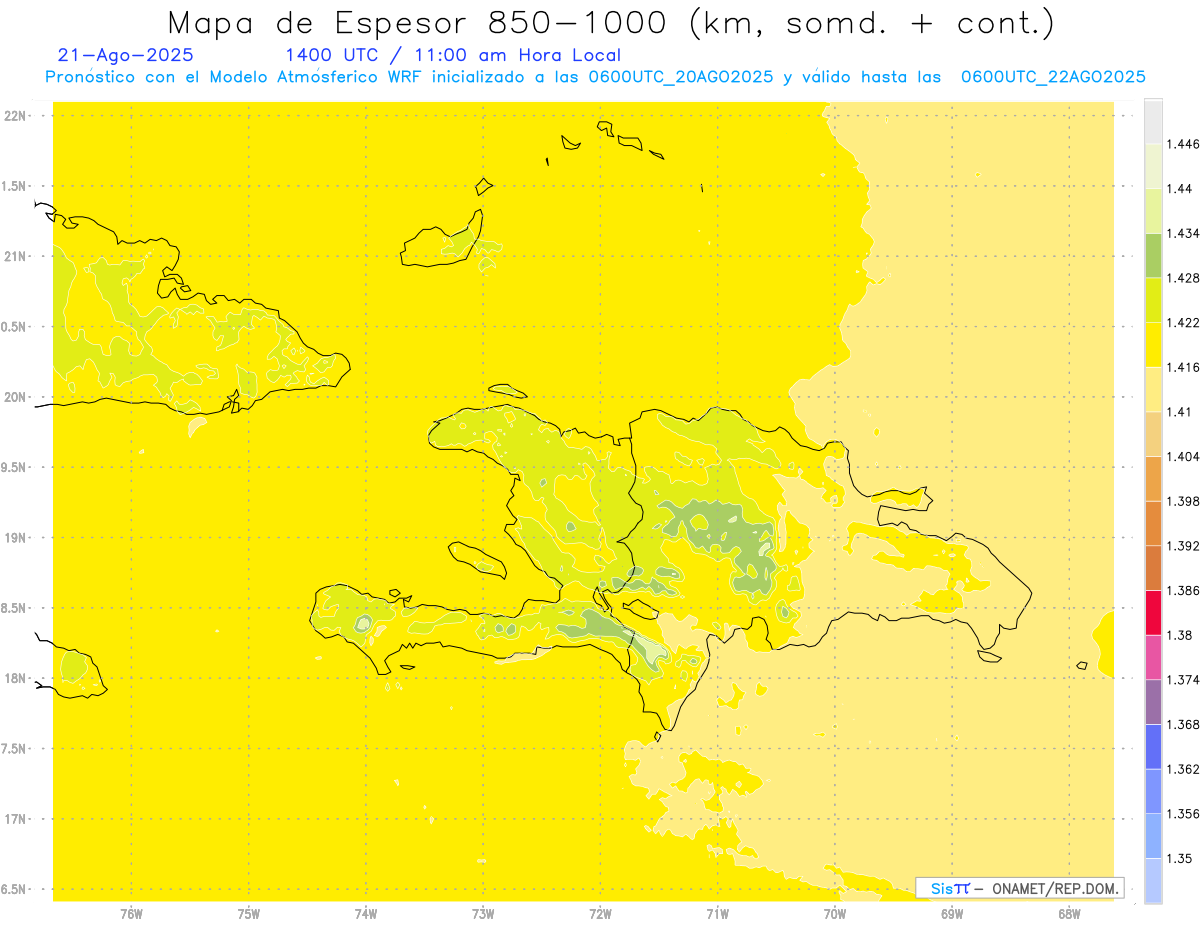Viewport: 1200px width, 927px height.
Task: Click the '74W' longitude label
Action: point(366,913)
